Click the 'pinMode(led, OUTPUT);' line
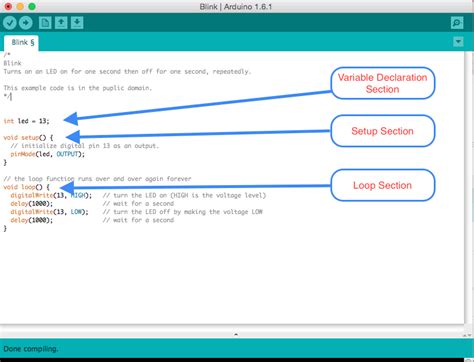The height and width of the screenshot is (362, 474). 48,154
